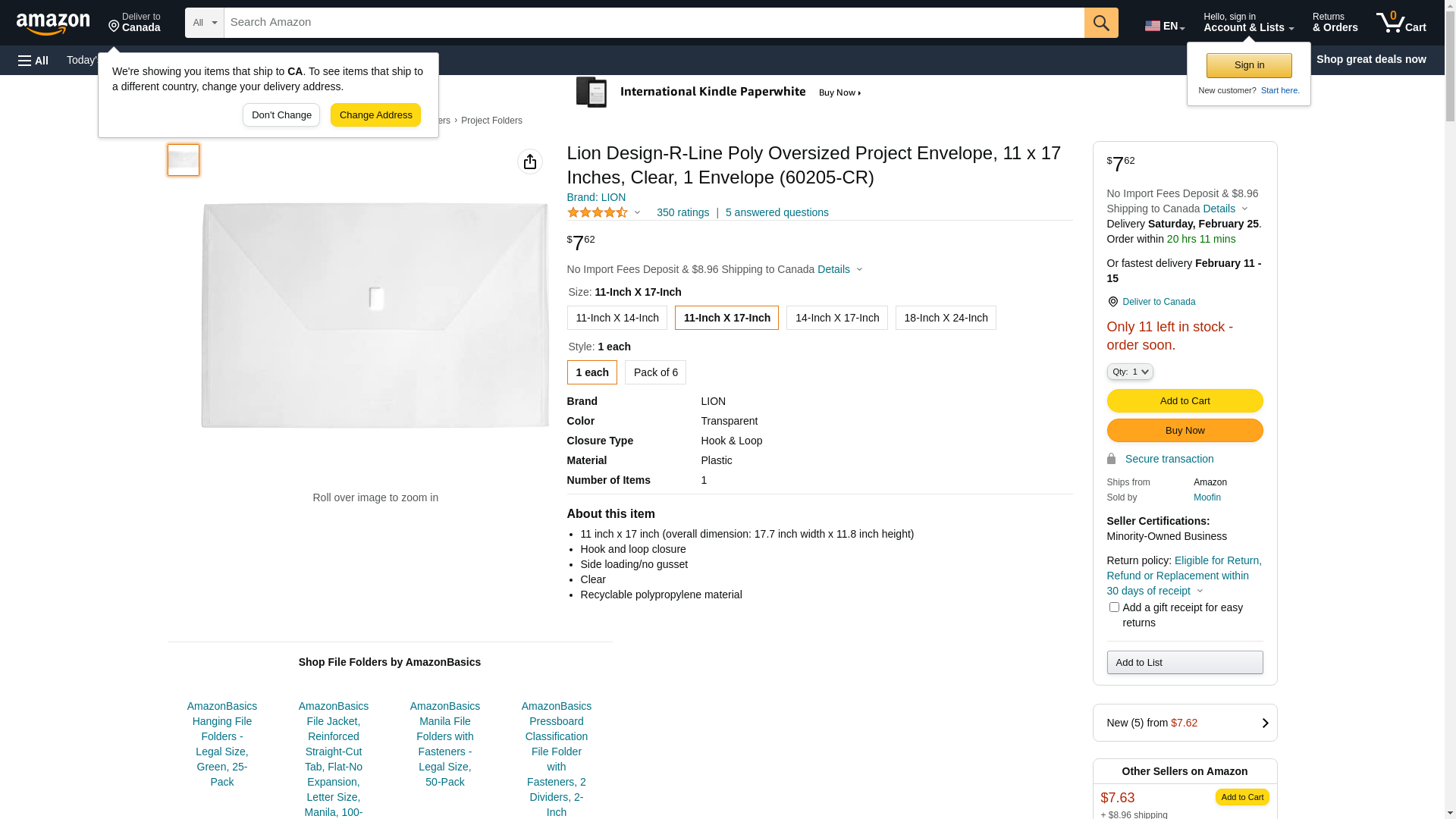Click Secure transaction link
The height and width of the screenshot is (819, 1456).
pos(1169,459)
